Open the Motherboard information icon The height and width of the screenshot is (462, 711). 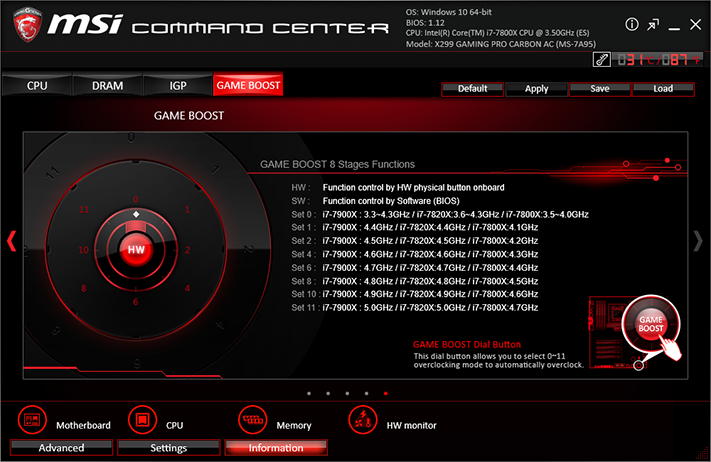(x=32, y=420)
